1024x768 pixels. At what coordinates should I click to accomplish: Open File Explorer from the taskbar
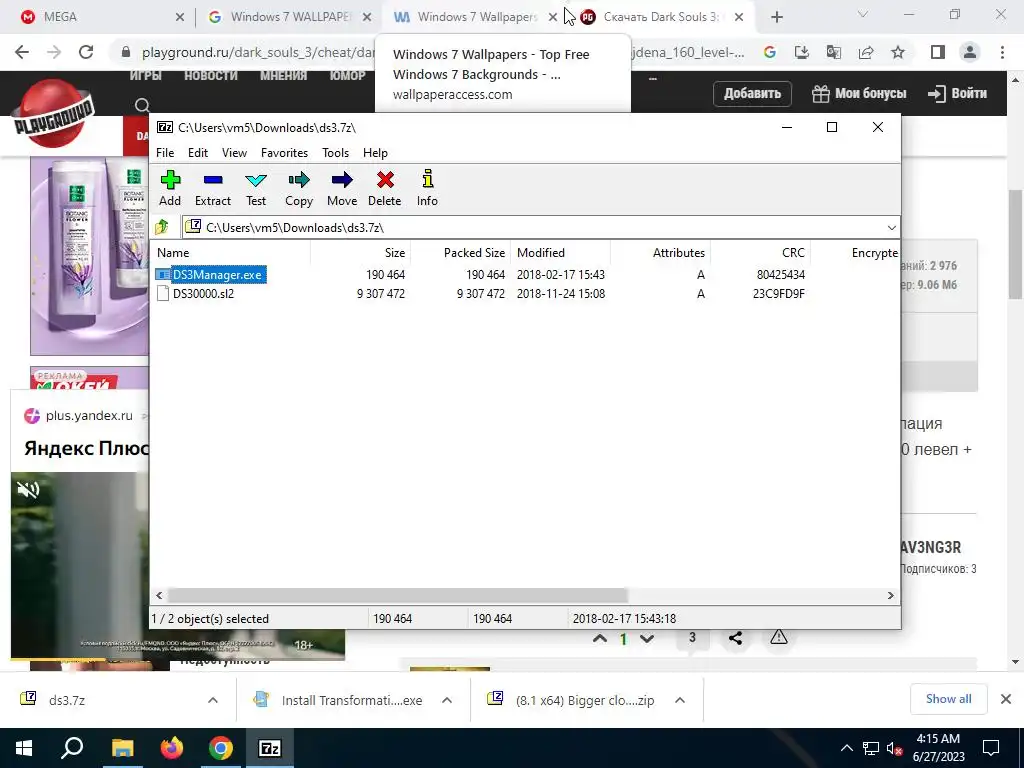tap(122, 748)
